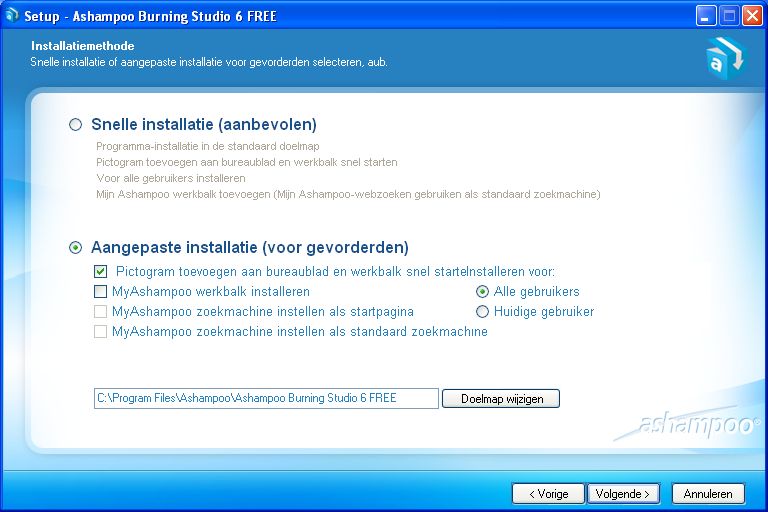The width and height of the screenshot is (768, 512).
Task: Select Snelle installatie (aanbevolen) option
Action: [x=76, y=125]
